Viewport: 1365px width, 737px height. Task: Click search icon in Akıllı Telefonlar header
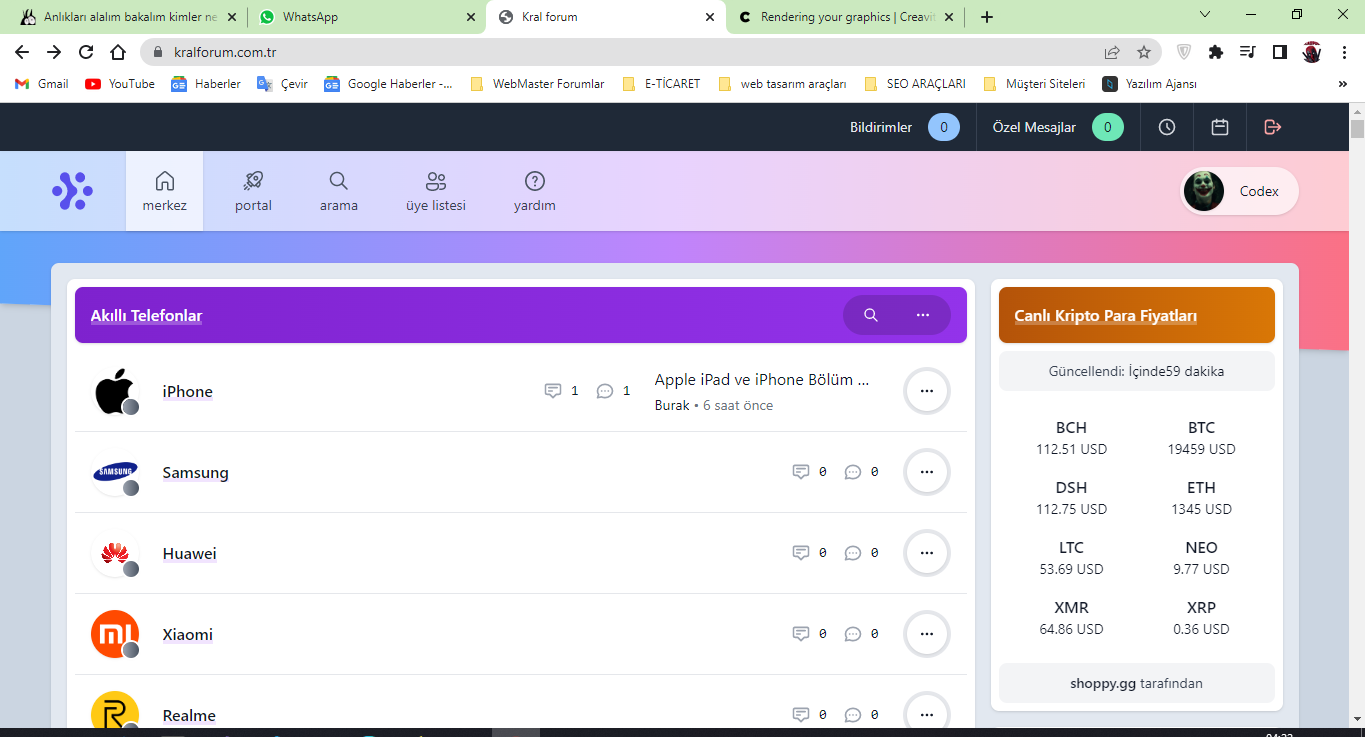[871, 315]
